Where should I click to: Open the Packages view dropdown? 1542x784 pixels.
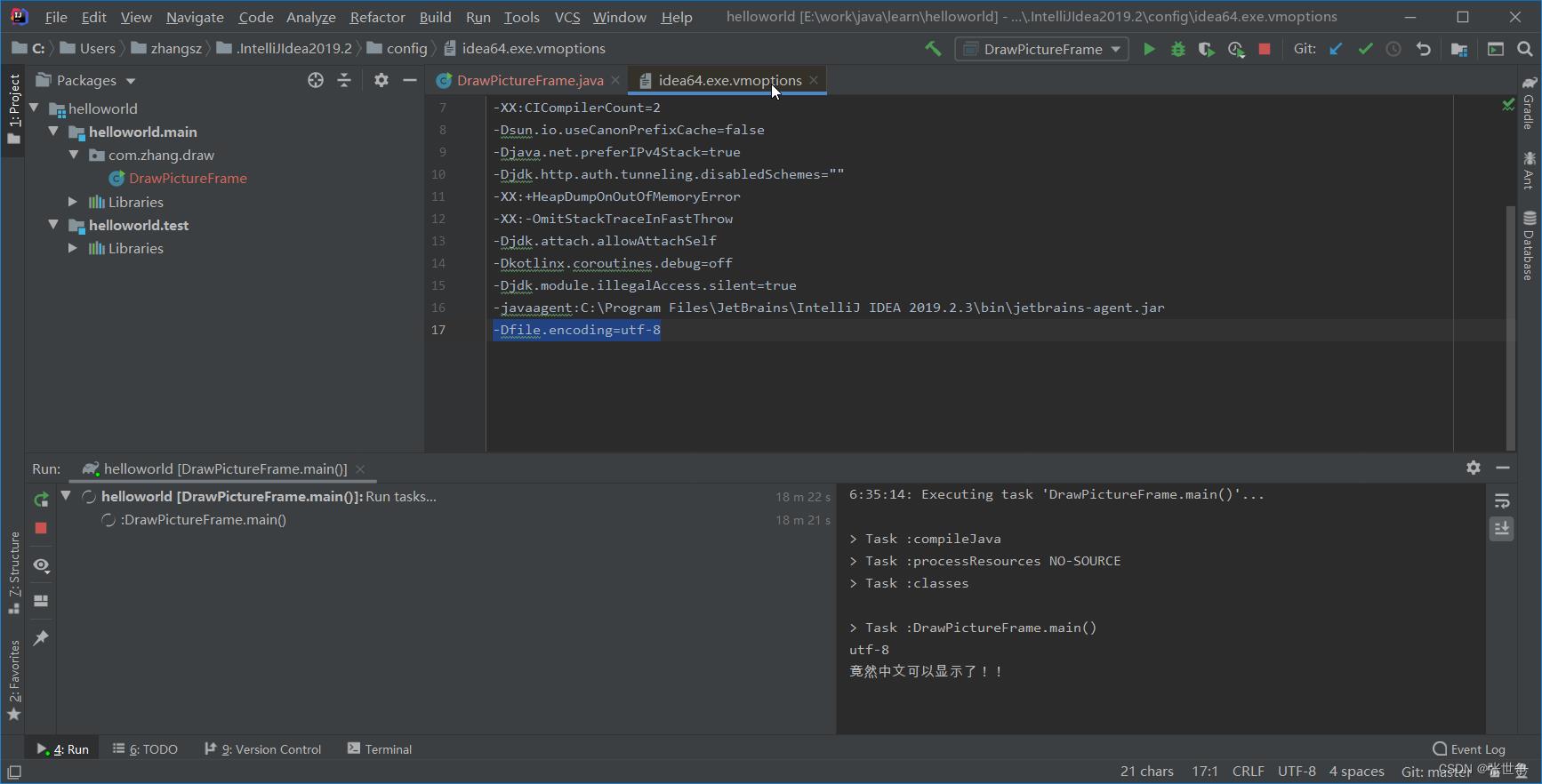(x=86, y=80)
